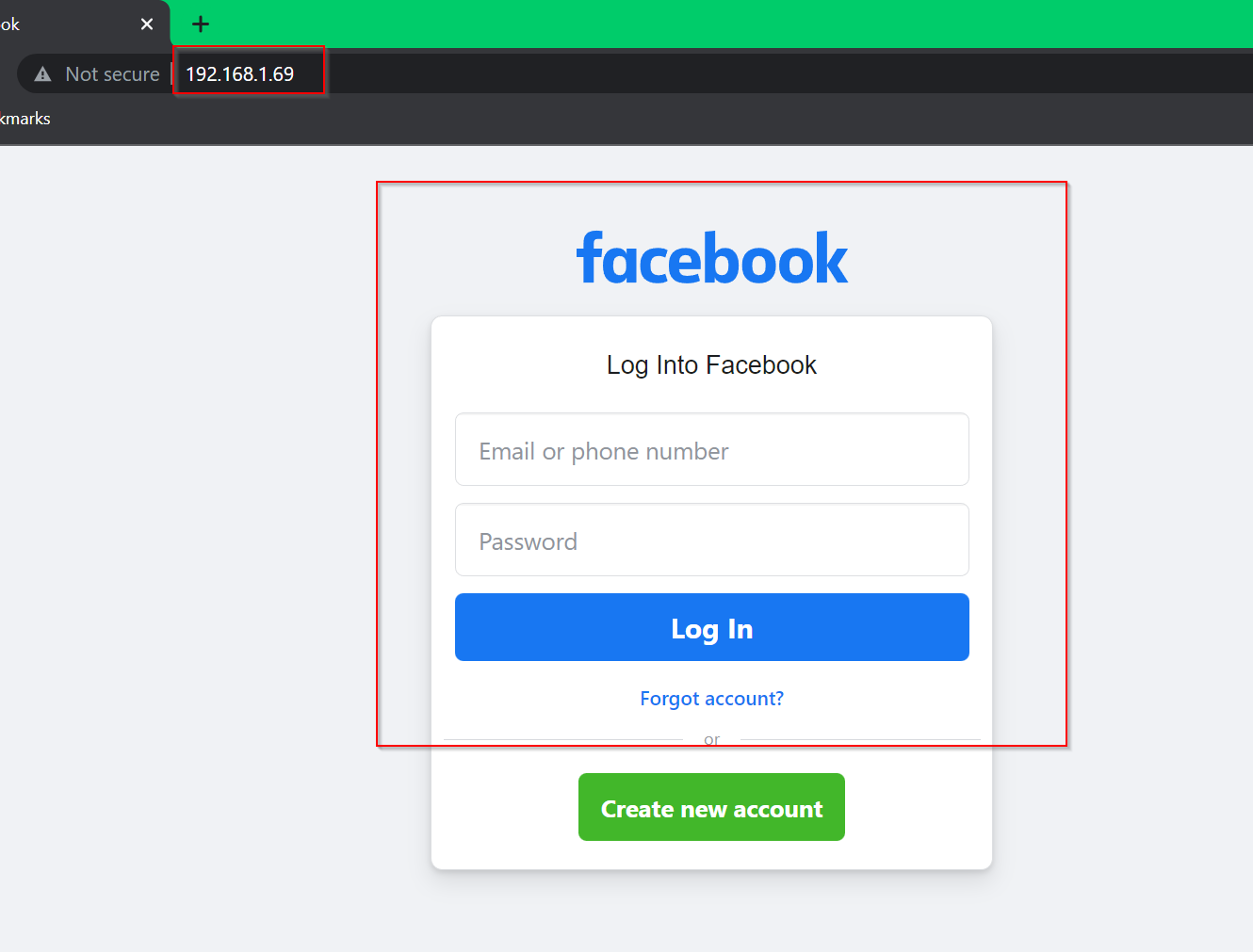This screenshot has width=1253, height=952.
Task: Click the bookmarks bar label
Action: click(25, 119)
